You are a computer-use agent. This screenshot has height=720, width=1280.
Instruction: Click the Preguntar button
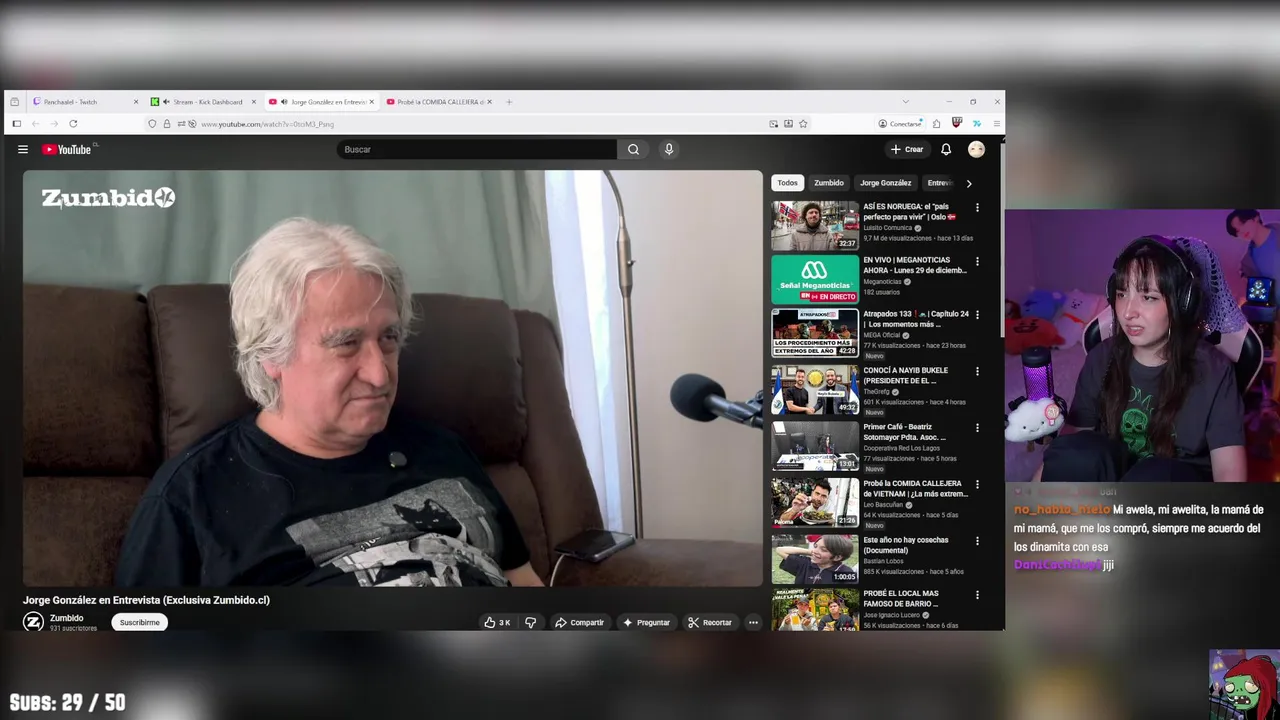[x=646, y=622]
